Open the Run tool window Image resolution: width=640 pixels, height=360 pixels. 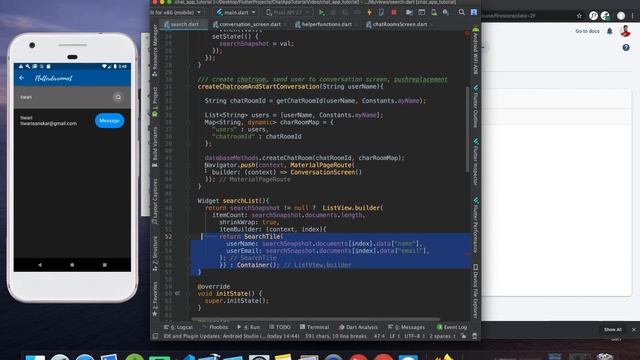pos(249,327)
